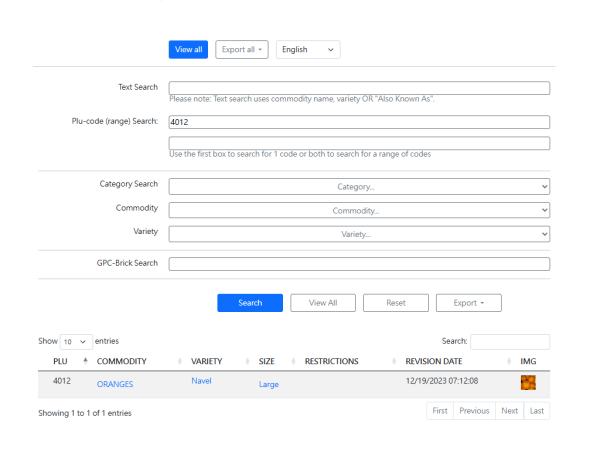Viewport: 600px width, 468px height.
Task: Open the Export dropdown beside Reset
Action: [469, 303]
